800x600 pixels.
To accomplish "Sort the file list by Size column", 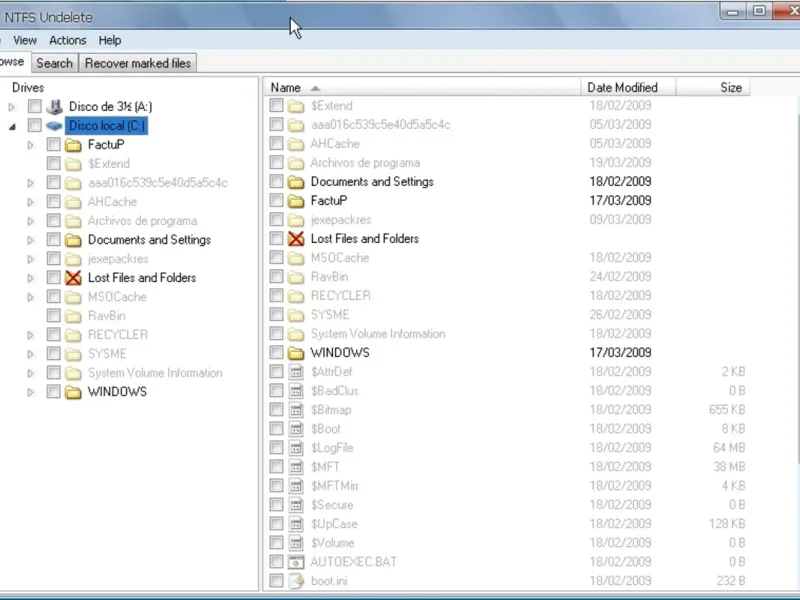I will [713, 88].
